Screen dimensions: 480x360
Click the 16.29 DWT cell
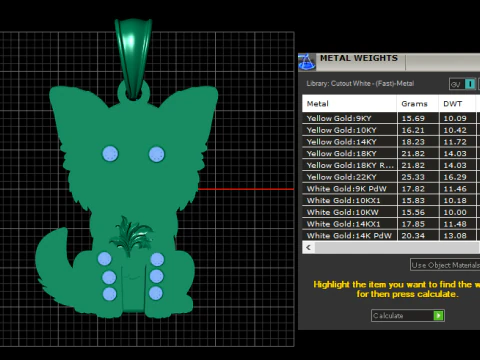click(458, 177)
